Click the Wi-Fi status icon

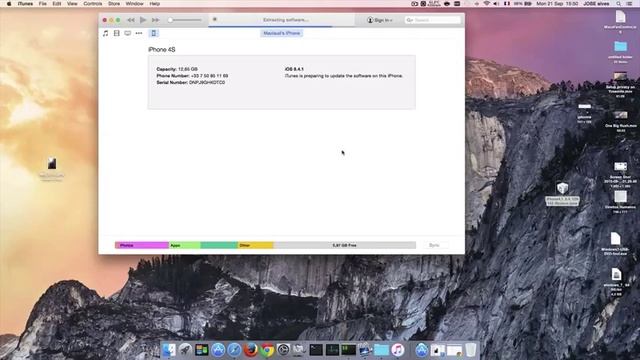(x=487, y=4)
